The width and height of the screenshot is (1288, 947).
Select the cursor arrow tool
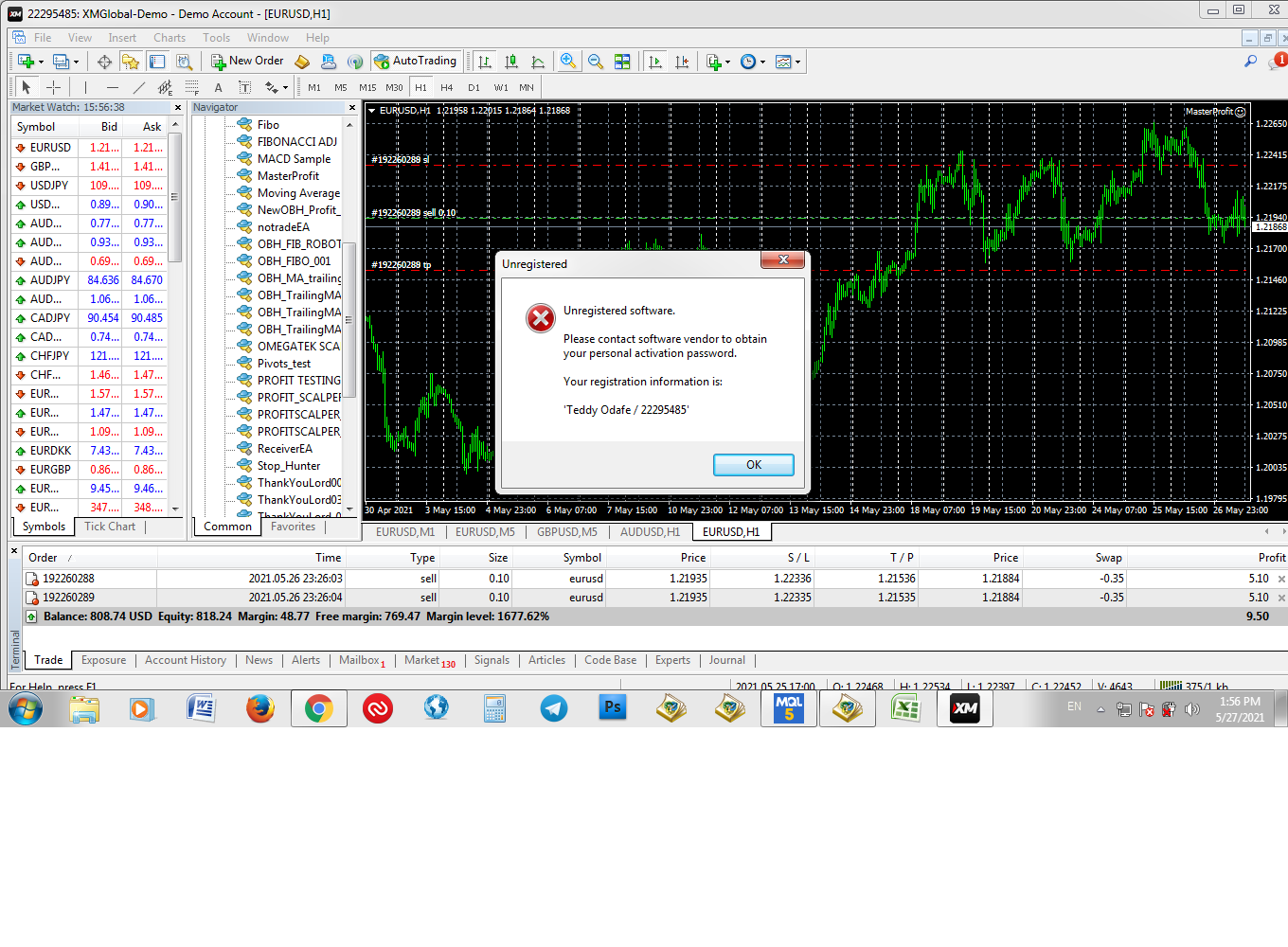(27, 87)
